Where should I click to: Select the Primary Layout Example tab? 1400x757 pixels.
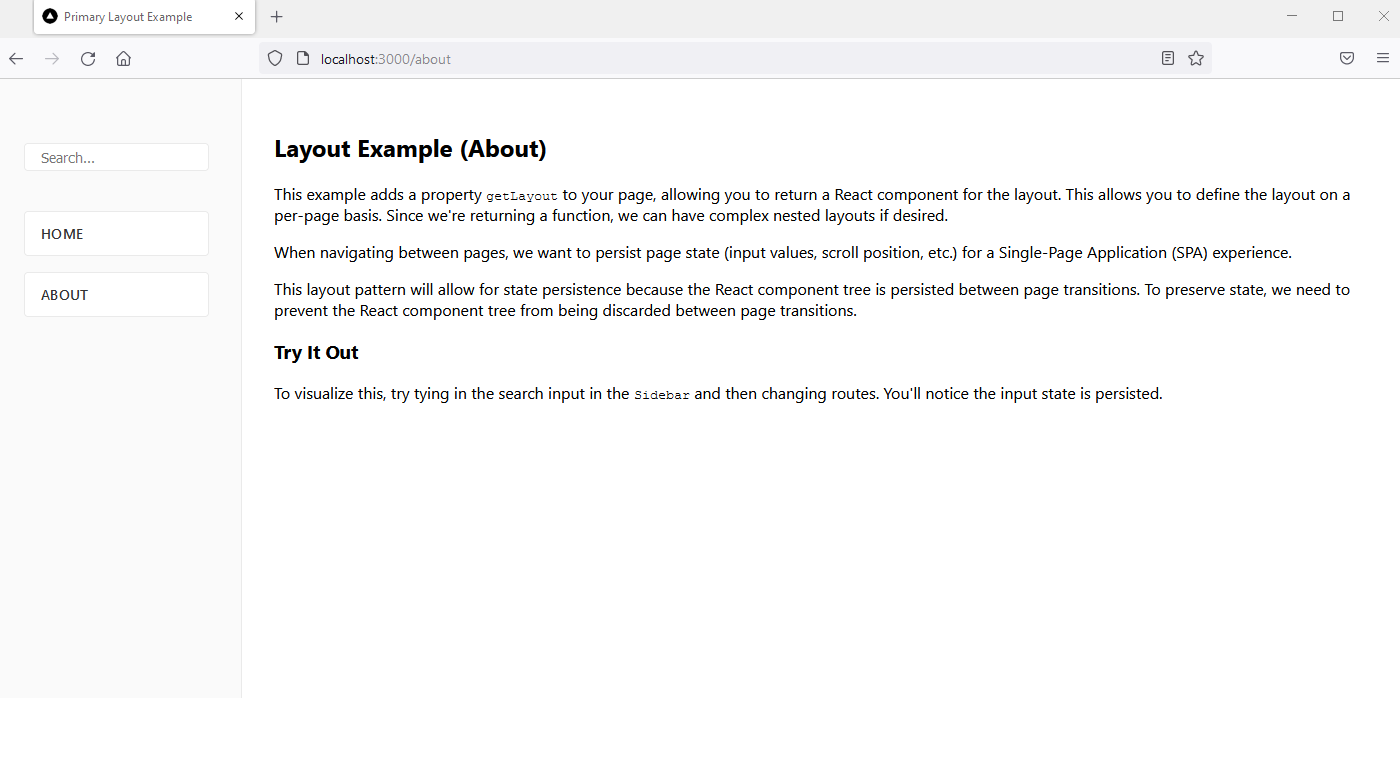click(145, 17)
